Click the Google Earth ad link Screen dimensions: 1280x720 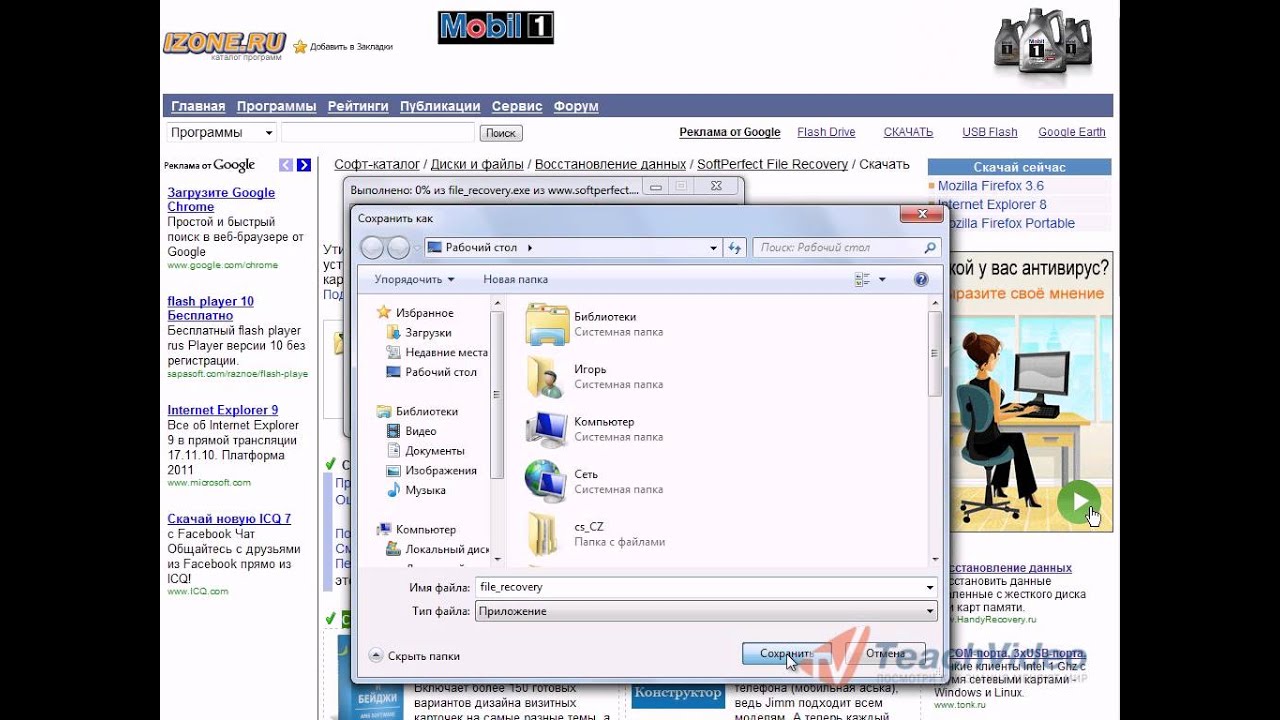1072,132
